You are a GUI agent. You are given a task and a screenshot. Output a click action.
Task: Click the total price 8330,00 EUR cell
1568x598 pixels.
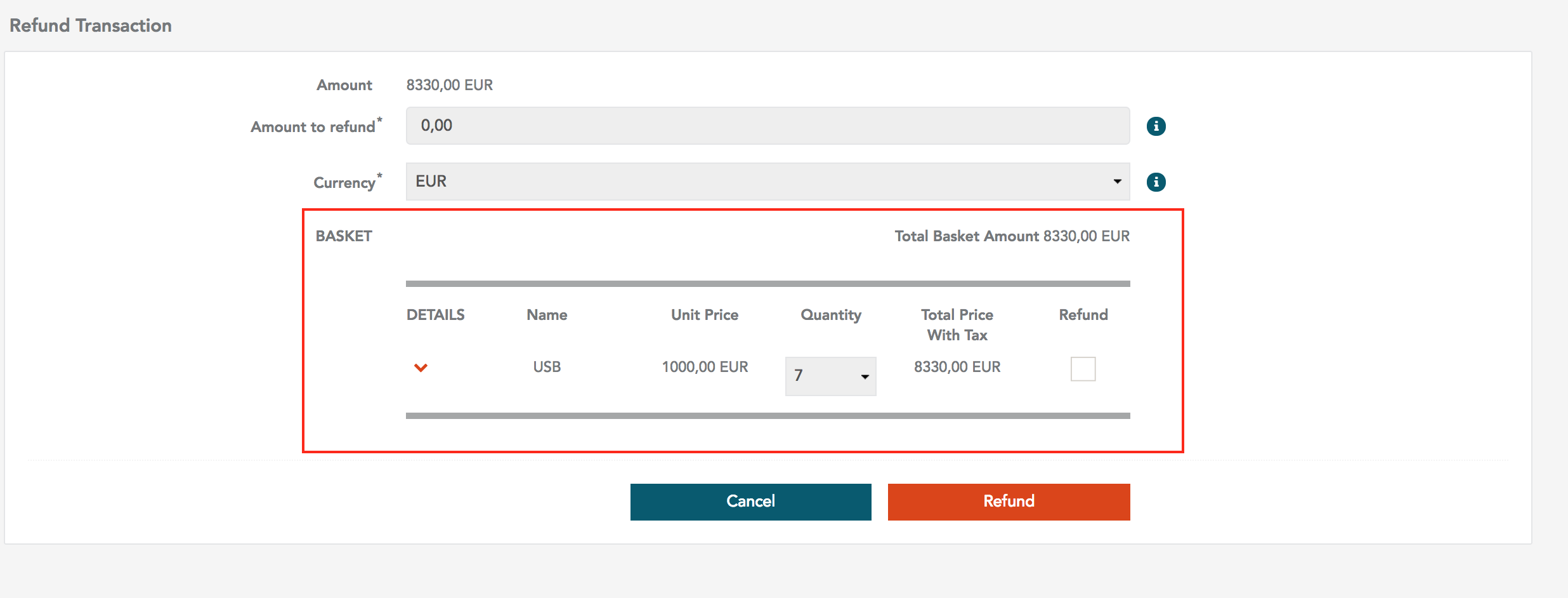click(957, 367)
